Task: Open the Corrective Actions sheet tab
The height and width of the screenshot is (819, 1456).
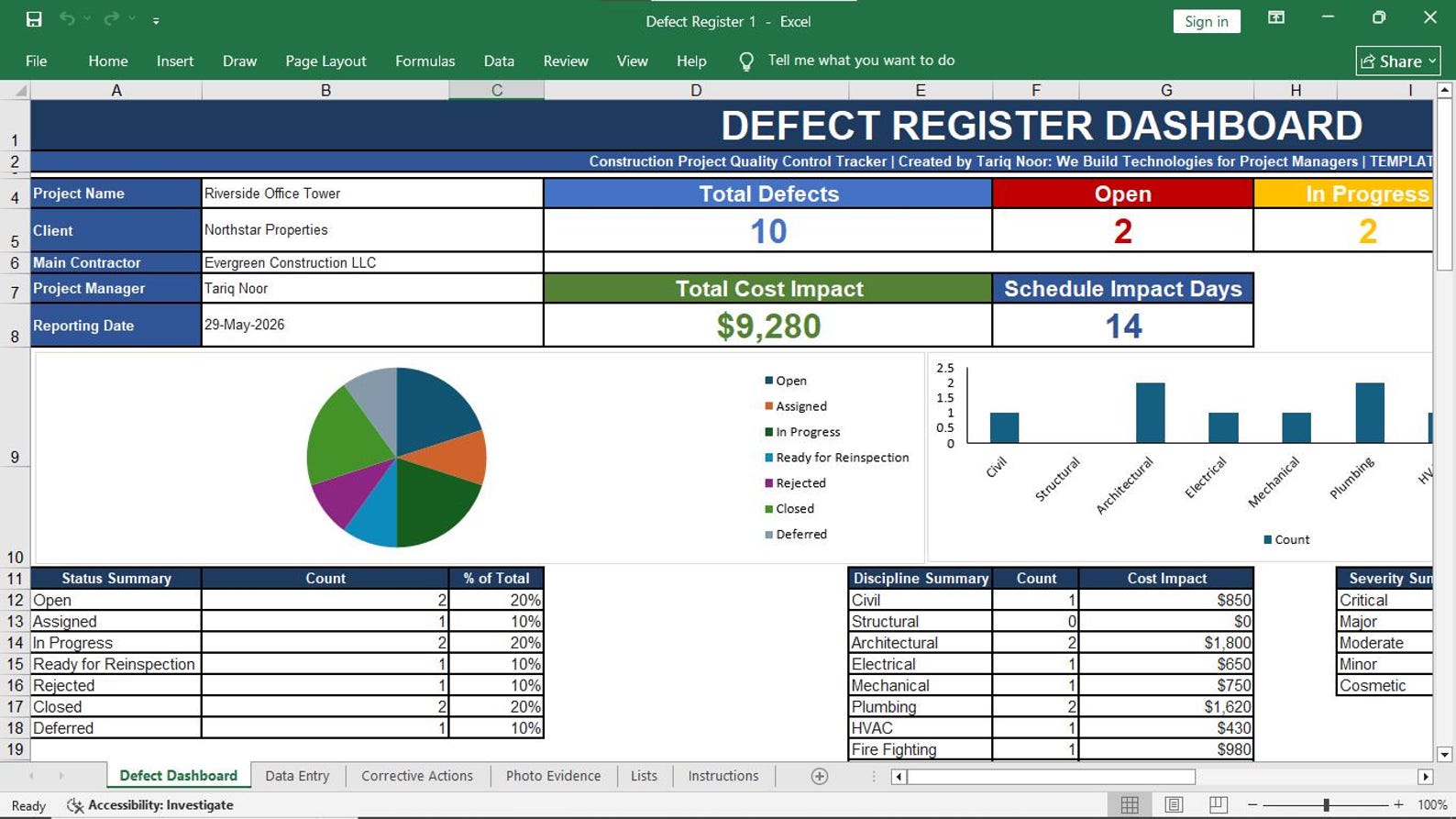Action: [x=417, y=776]
